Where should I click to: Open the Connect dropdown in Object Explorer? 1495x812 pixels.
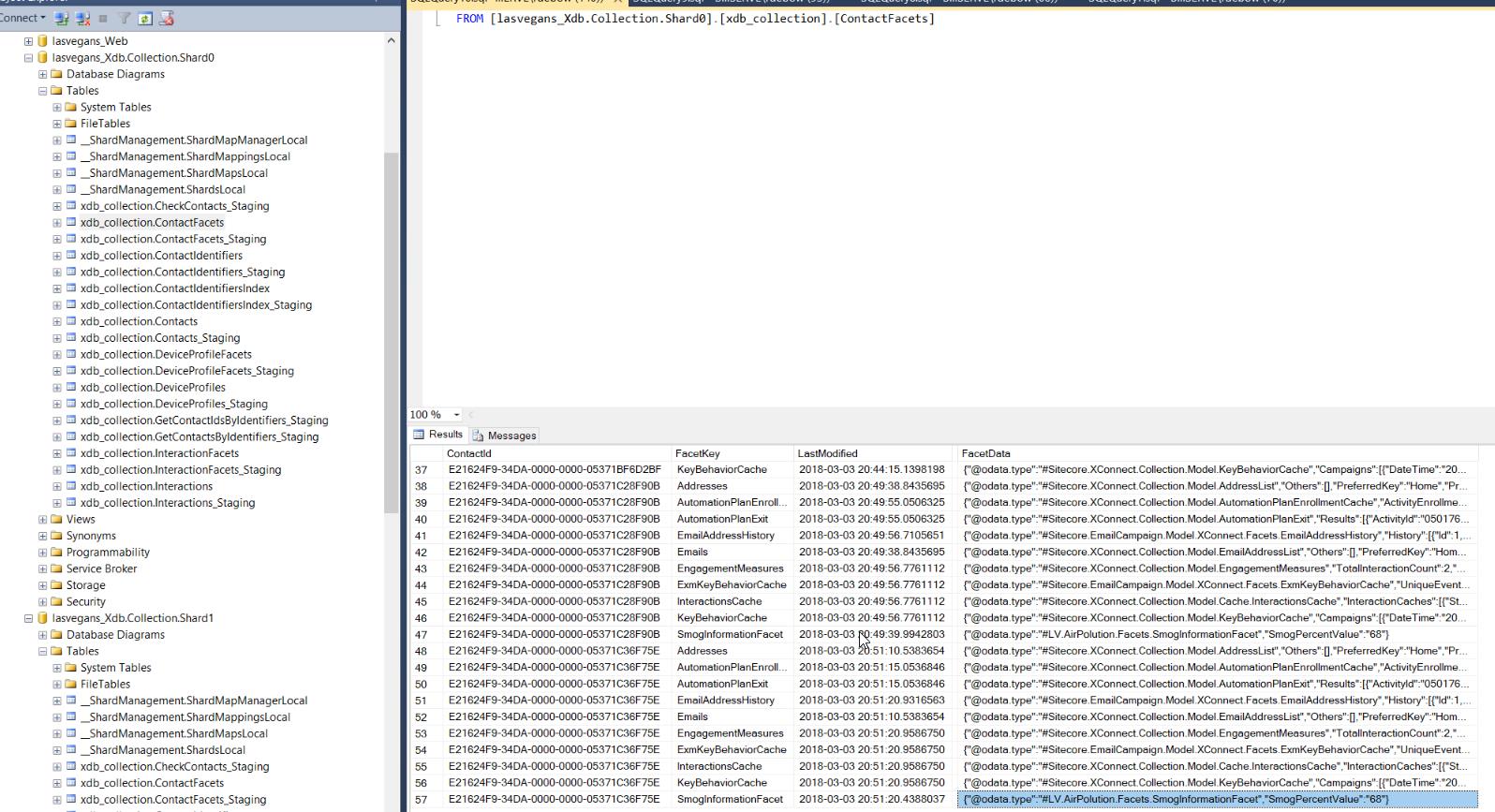(x=22, y=18)
